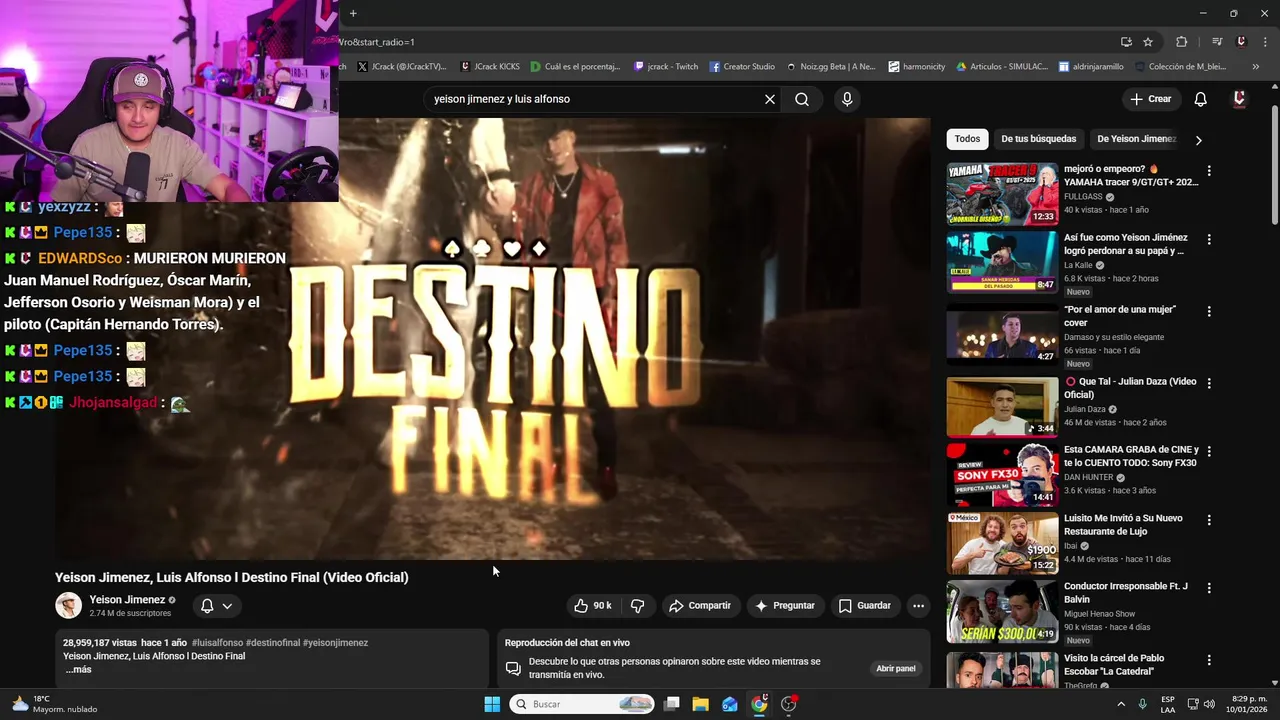Open File Explorer from the taskbar

701,704
